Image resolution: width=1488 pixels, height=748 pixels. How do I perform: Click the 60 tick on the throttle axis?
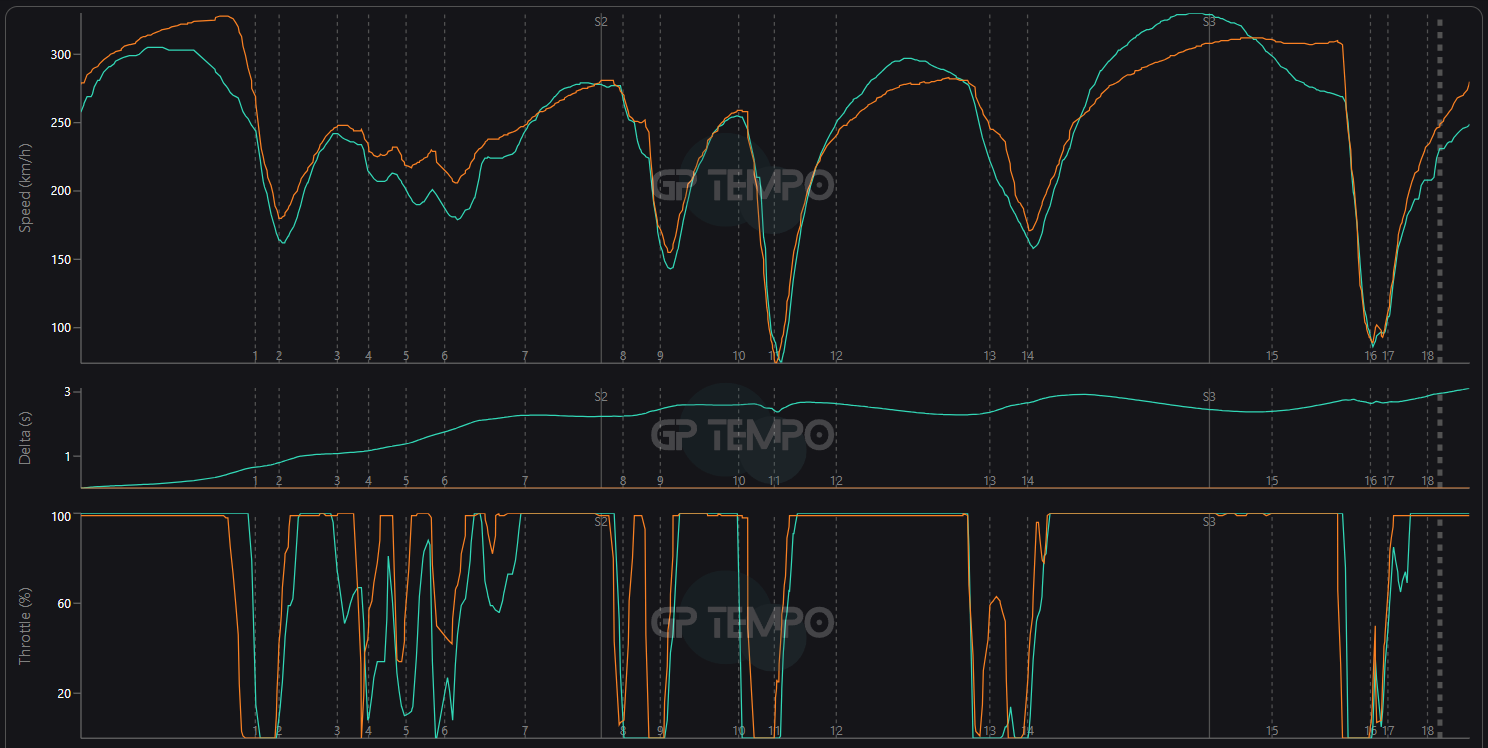pyautogui.click(x=60, y=604)
